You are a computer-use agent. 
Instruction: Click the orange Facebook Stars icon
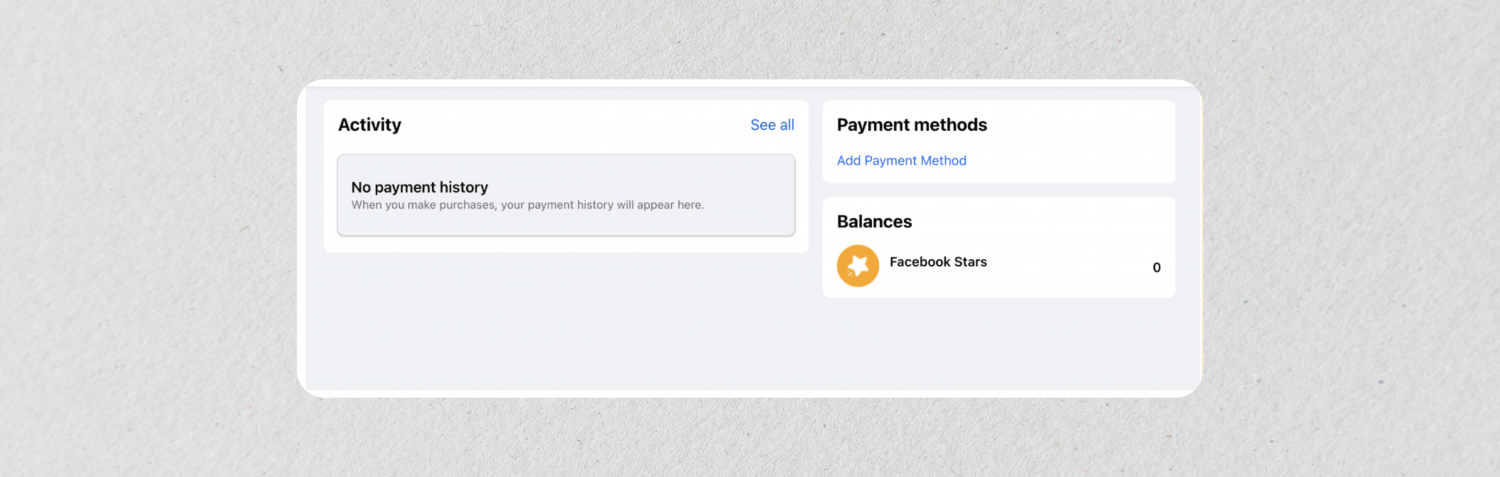tap(857, 266)
